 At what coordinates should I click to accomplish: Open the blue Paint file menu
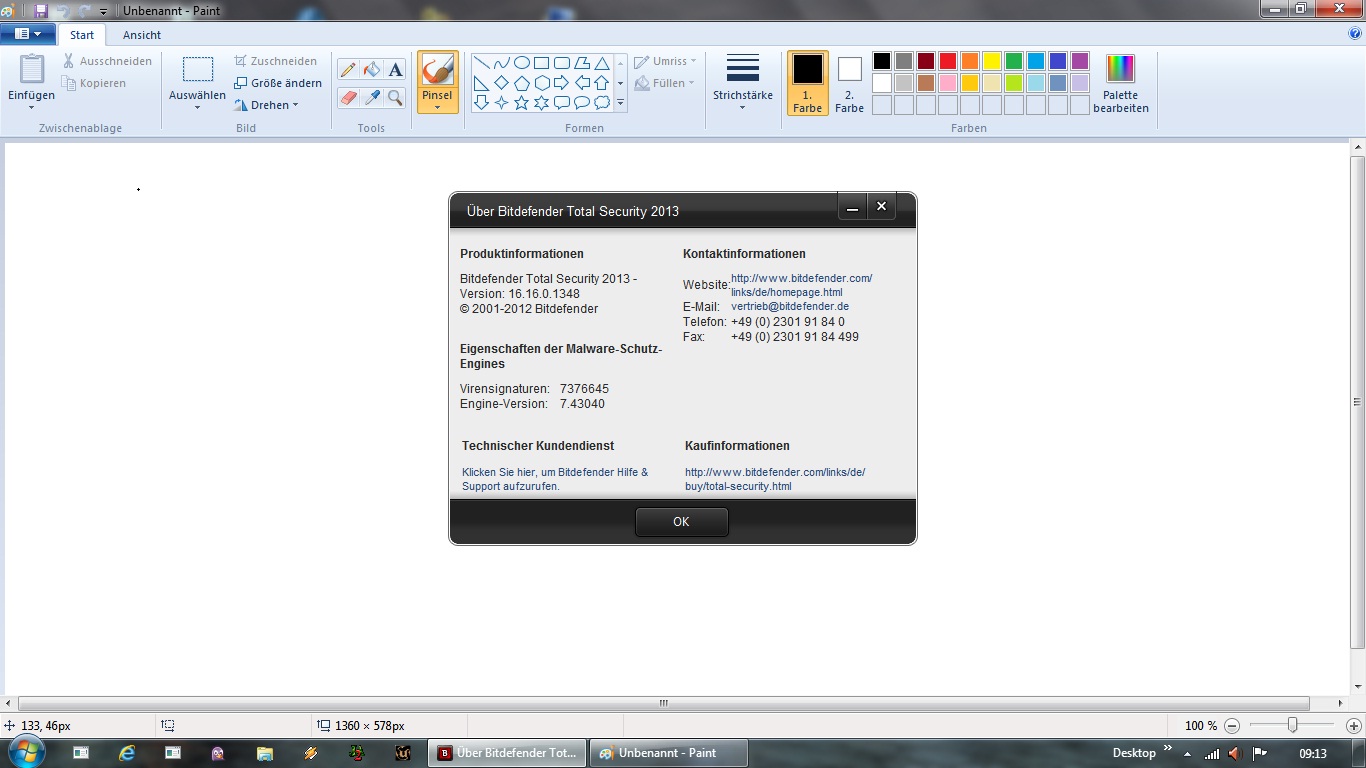coord(28,34)
